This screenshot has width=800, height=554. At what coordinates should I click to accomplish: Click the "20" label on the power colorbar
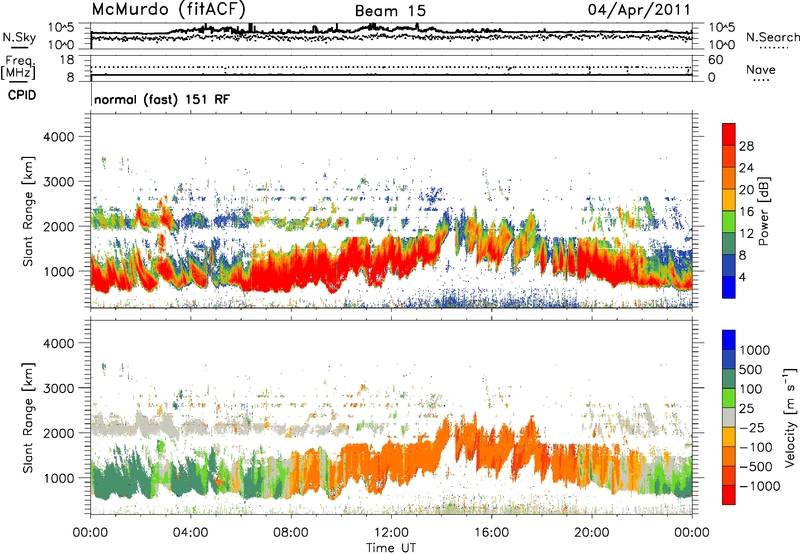[x=746, y=190]
